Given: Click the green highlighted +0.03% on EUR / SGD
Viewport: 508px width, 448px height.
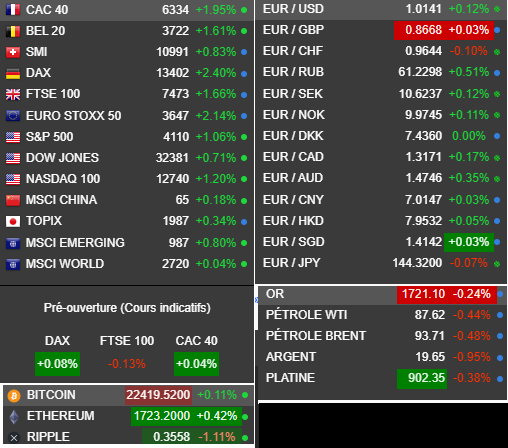Looking at the screenshot, I should (x=469, y=242).
